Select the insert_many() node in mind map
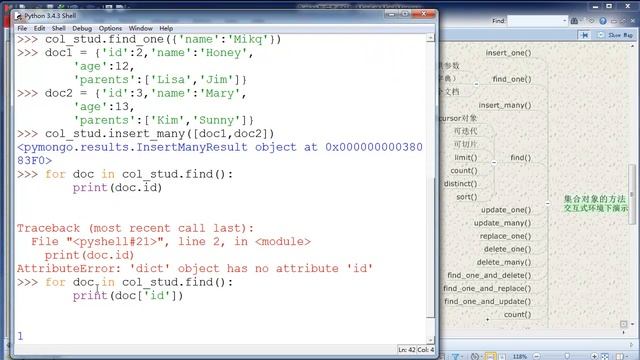 click(x=505, y=105)
